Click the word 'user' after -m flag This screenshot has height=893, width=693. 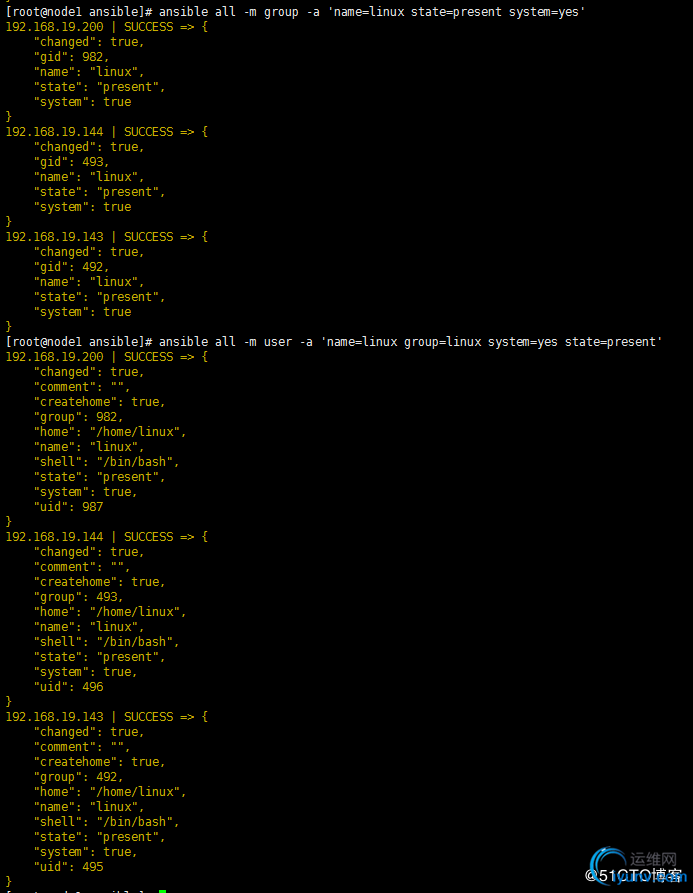tap(278, 342)
